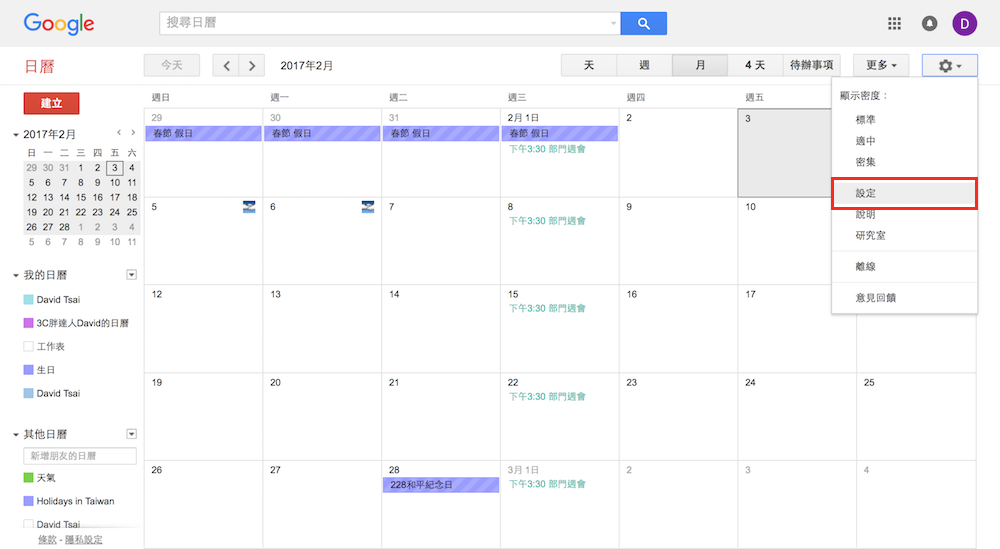Open 春節 假日 event on January 30
Viewport: 1000px width, 549px height.
point(322,133)
